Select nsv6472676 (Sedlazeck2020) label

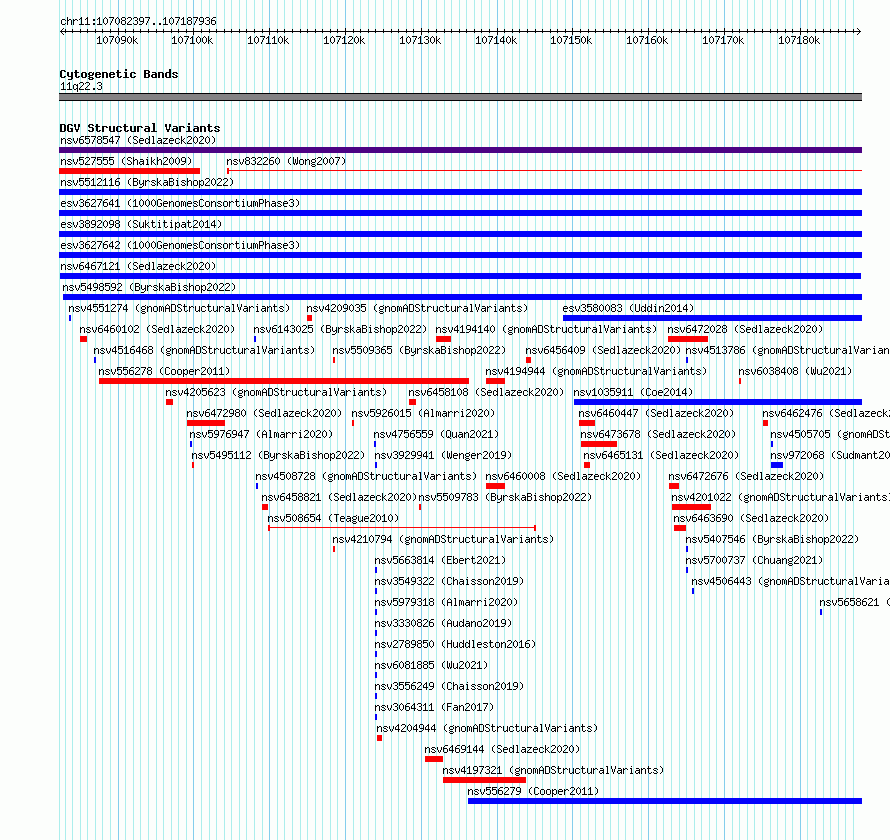(x=746, y=476)
